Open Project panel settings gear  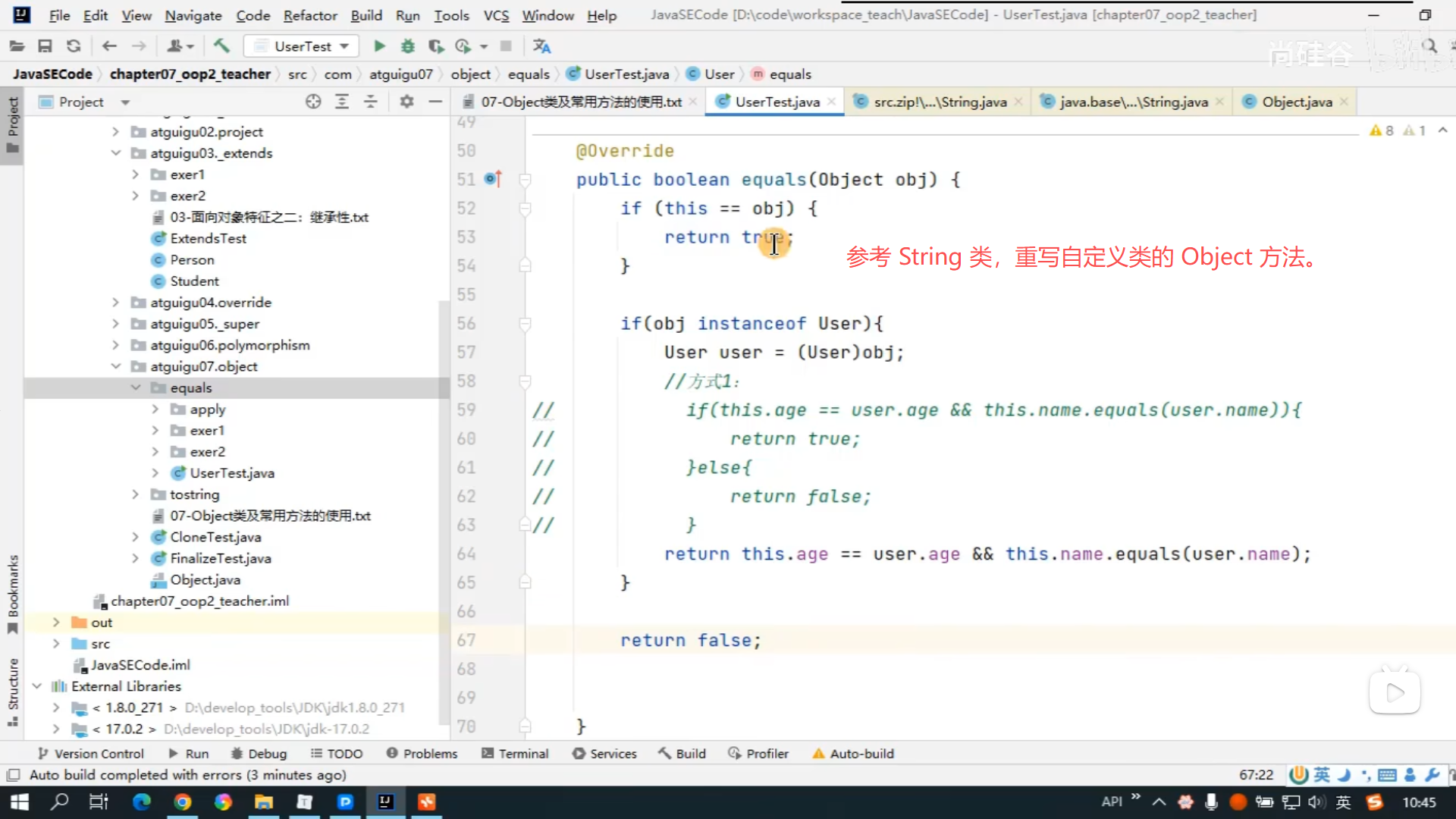click(407, 102)
